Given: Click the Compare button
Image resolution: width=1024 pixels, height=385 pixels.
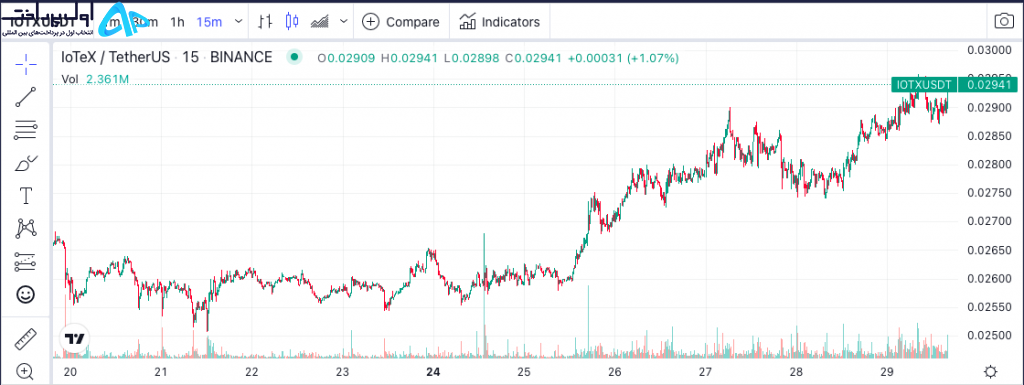Looking at the screenshot, I should click(x=401, y=22).
